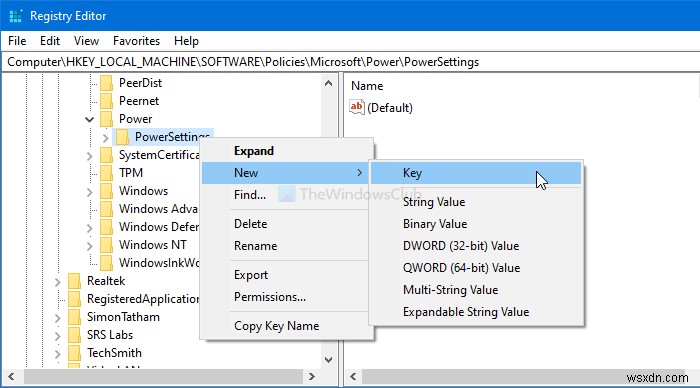Expand the Windows Defender key arrow

[90, 228]
